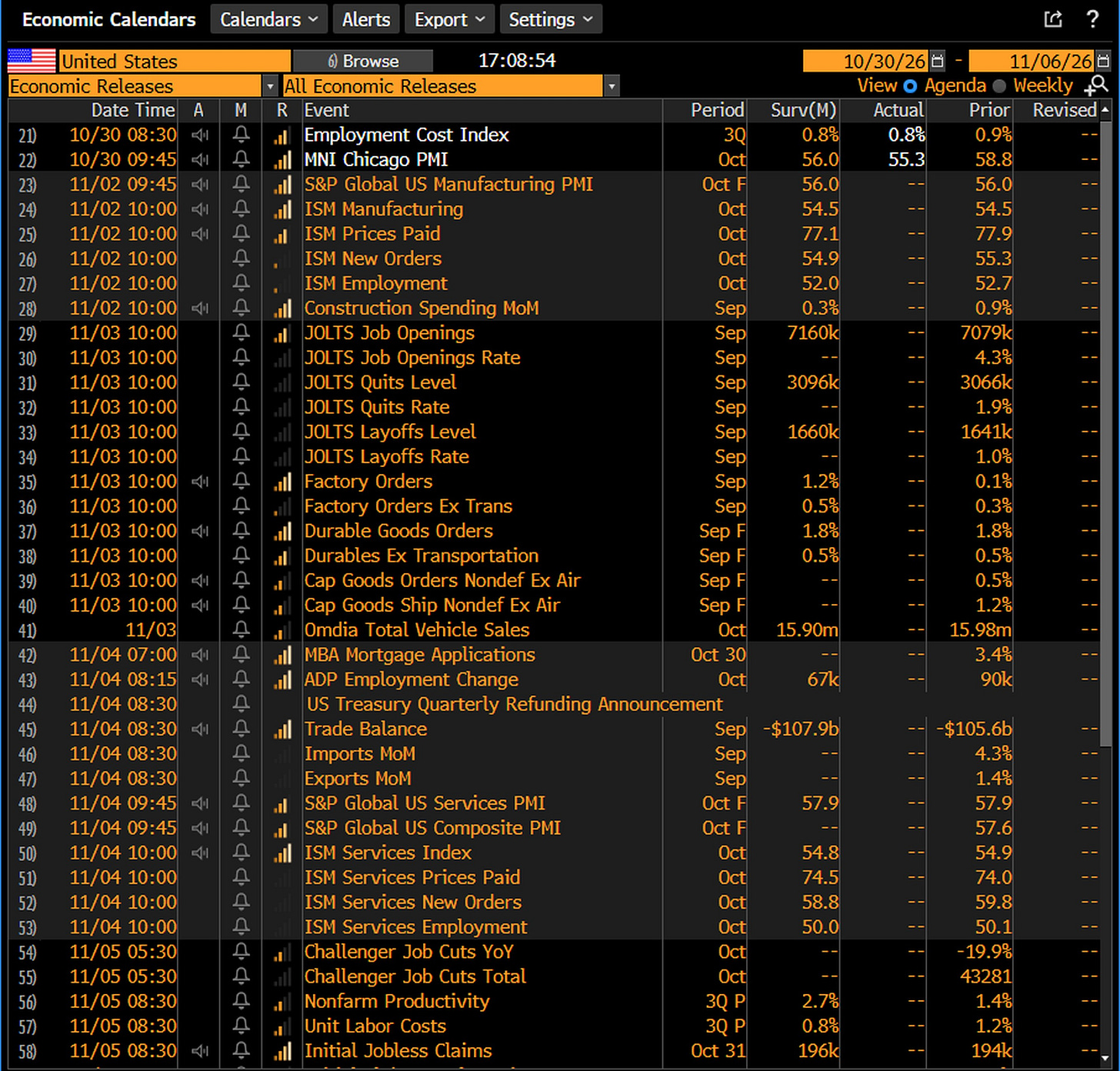Screen dimensions: 1120x1071
Task: Click the relevance bars icon for ISM Services Index
Action: click(282, 853)
